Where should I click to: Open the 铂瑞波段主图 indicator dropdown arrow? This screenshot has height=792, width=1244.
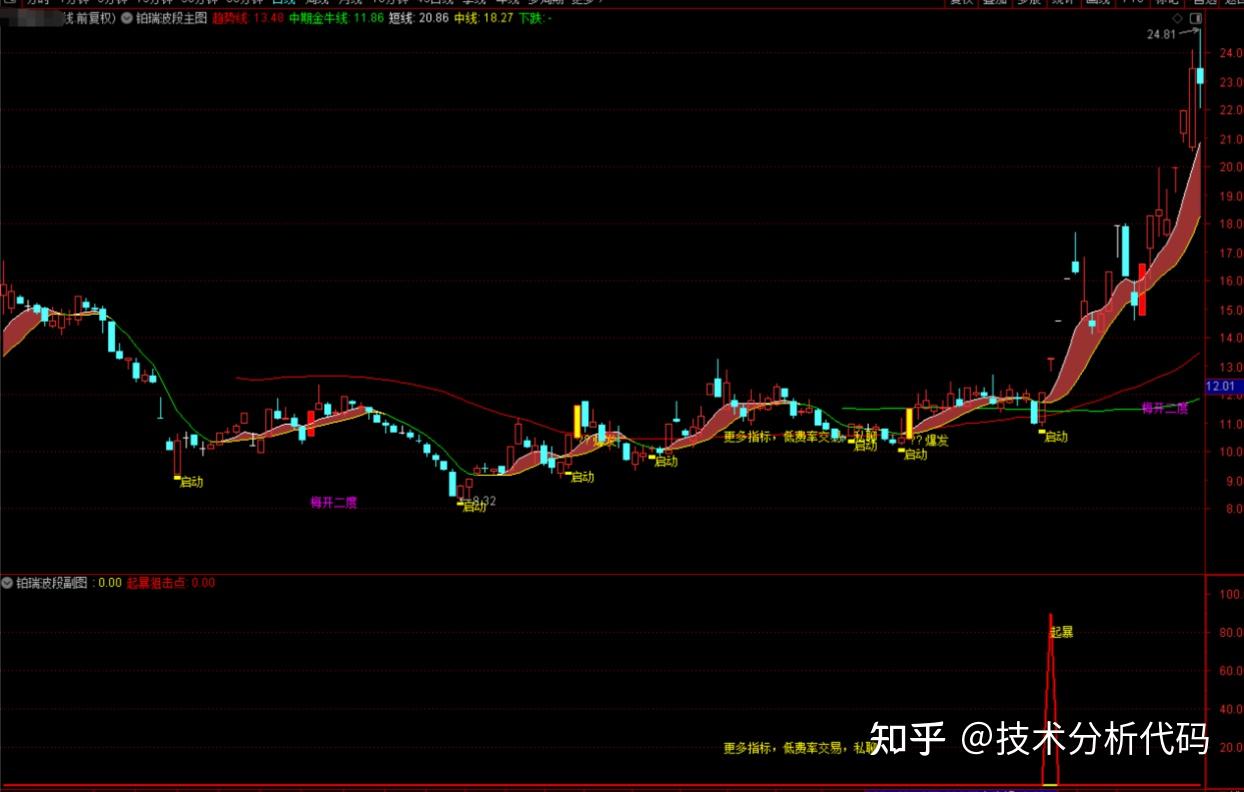tap(126, 18)
